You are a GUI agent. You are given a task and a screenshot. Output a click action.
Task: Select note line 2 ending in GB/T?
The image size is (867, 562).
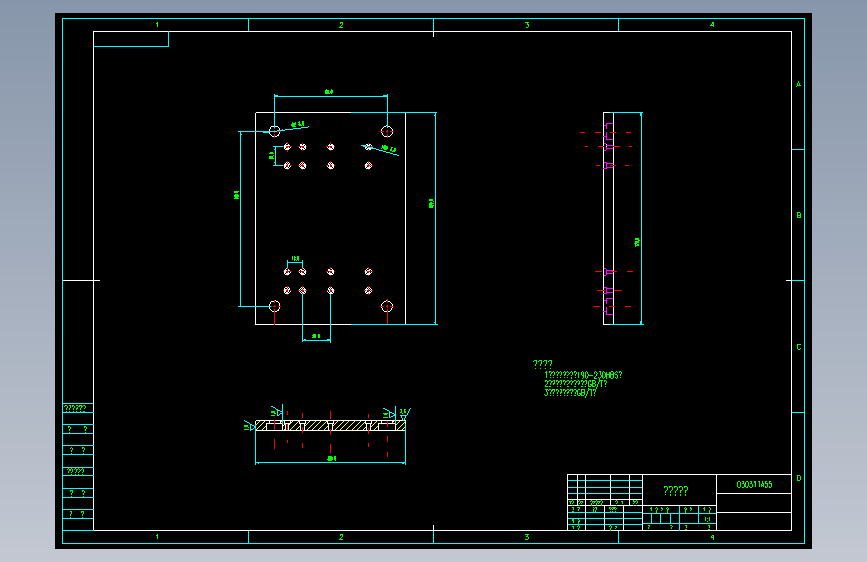coord(576,384)
